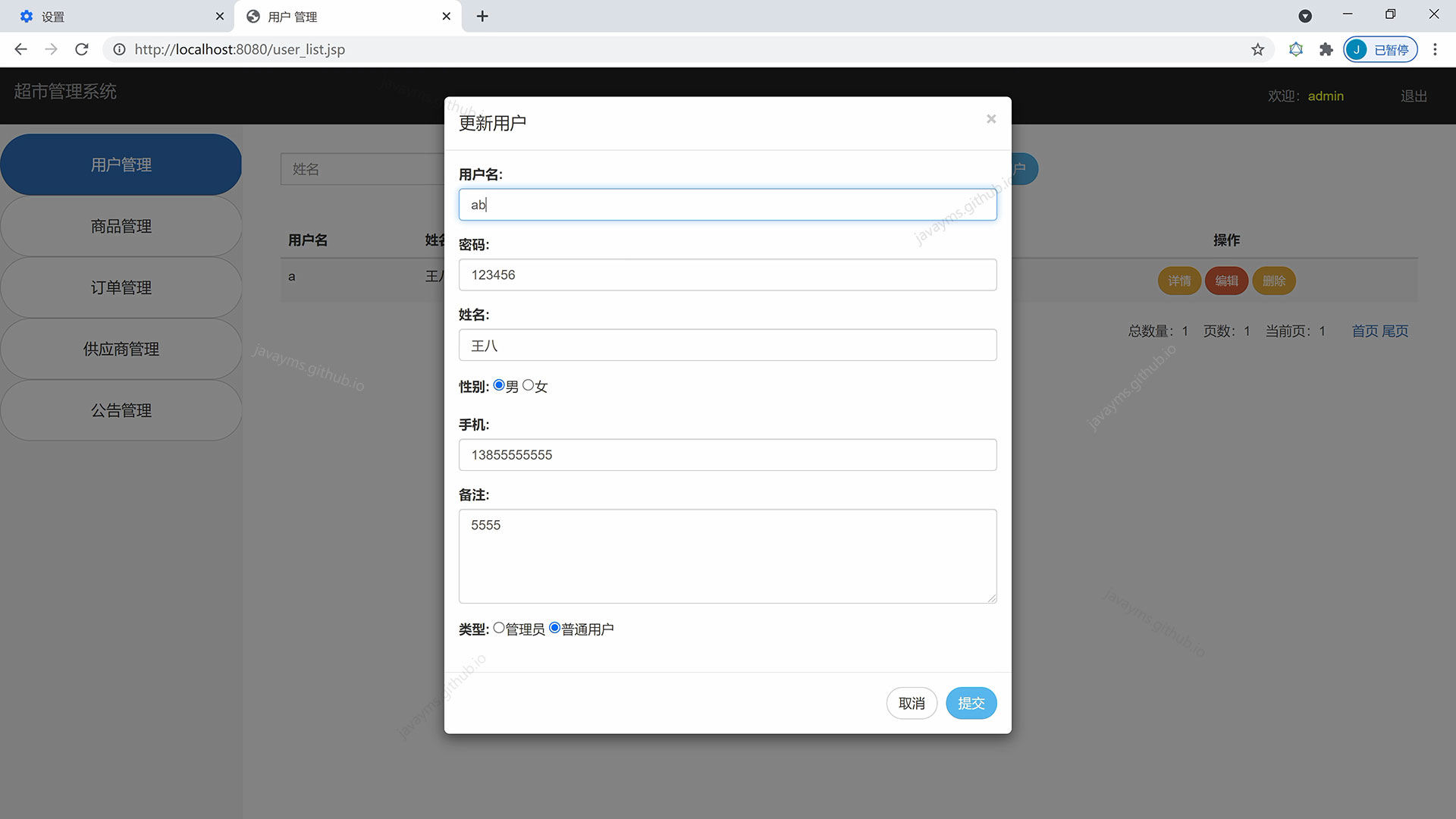
Task: Select the 男 gender radio button
Action: click(x=499, y=385)
